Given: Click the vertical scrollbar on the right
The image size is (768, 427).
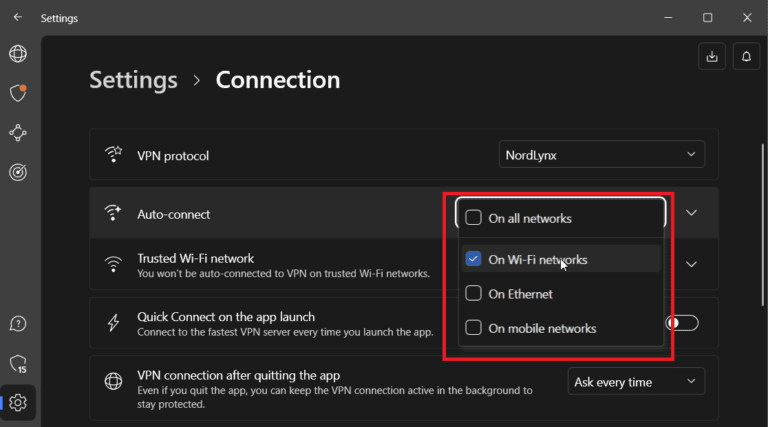Looking at the screenshot, I should click(x=764, y=220).
